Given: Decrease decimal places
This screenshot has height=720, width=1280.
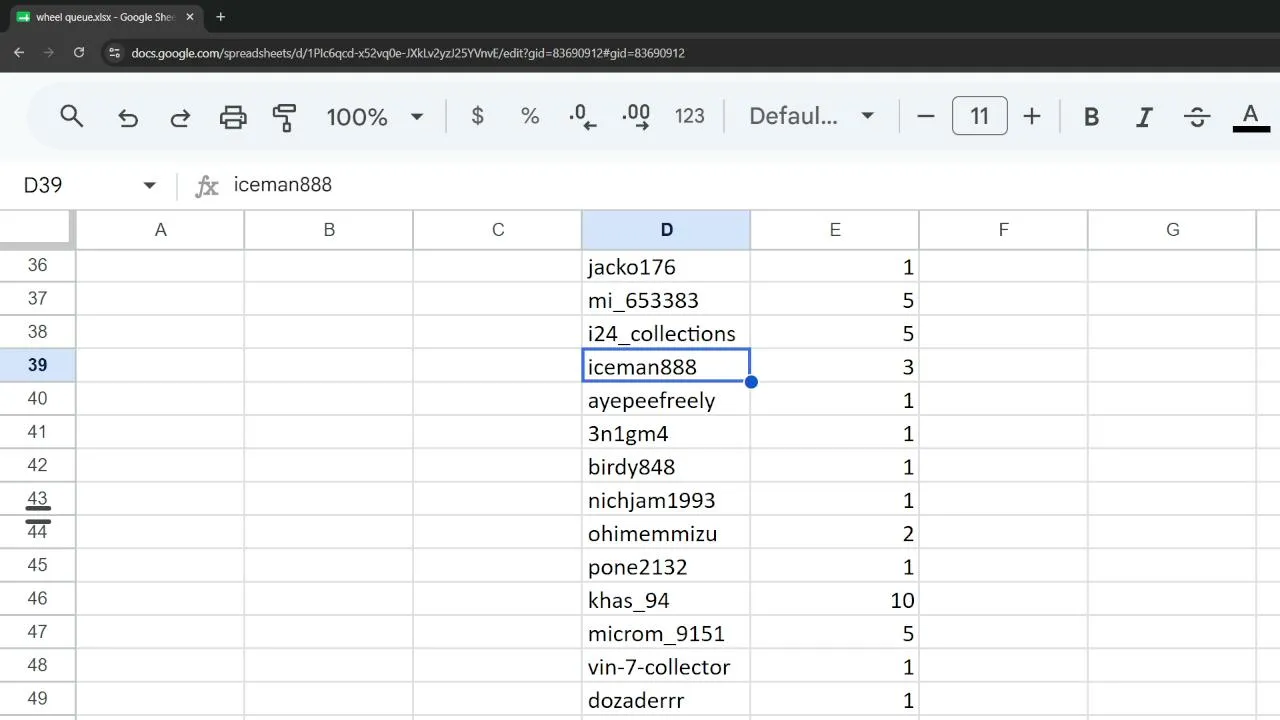Looking at the screenshot, I should point(582,117).
